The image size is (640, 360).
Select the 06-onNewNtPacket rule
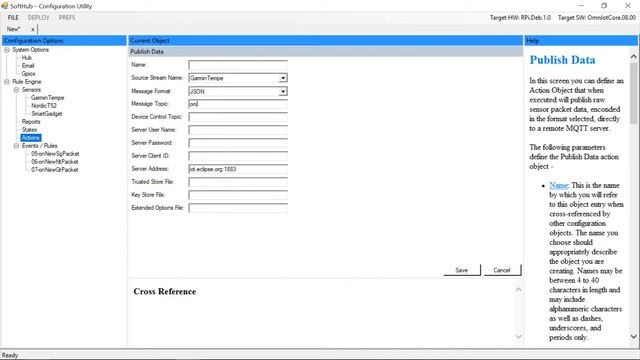55,162
